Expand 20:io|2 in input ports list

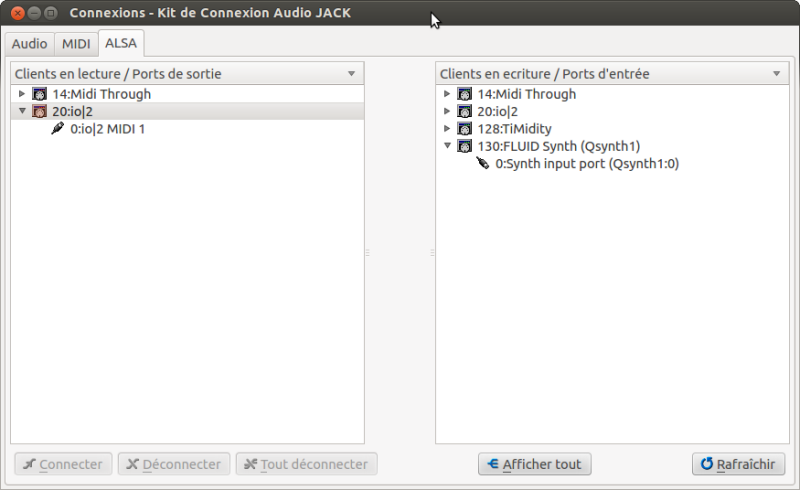coord(447,111)
